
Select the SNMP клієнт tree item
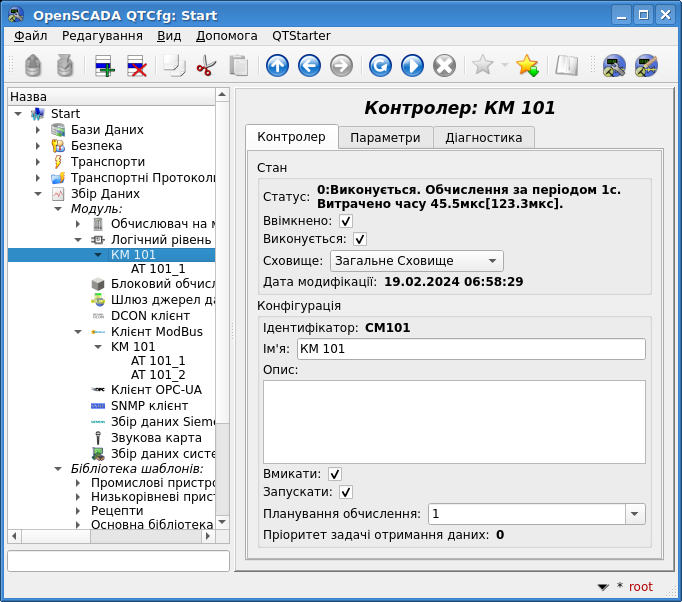pyautogui.click(x=150, y=406)
